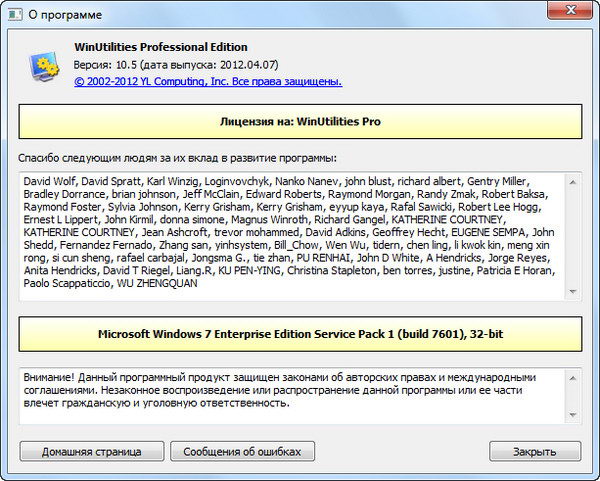Click inside the copyright warning text box
Viewport: 600px width, 481px height.
coord(290,397)
